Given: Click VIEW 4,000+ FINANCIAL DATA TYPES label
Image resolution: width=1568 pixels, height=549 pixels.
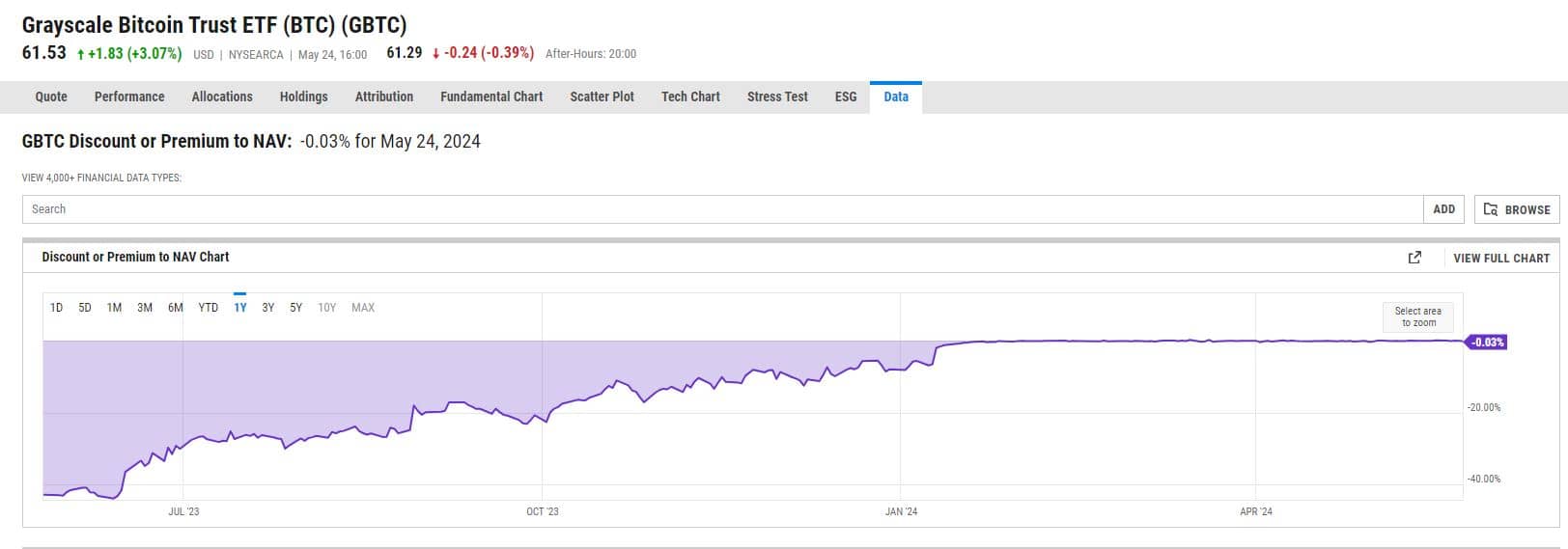Looking at the screenshot, I should pos(101,178).
